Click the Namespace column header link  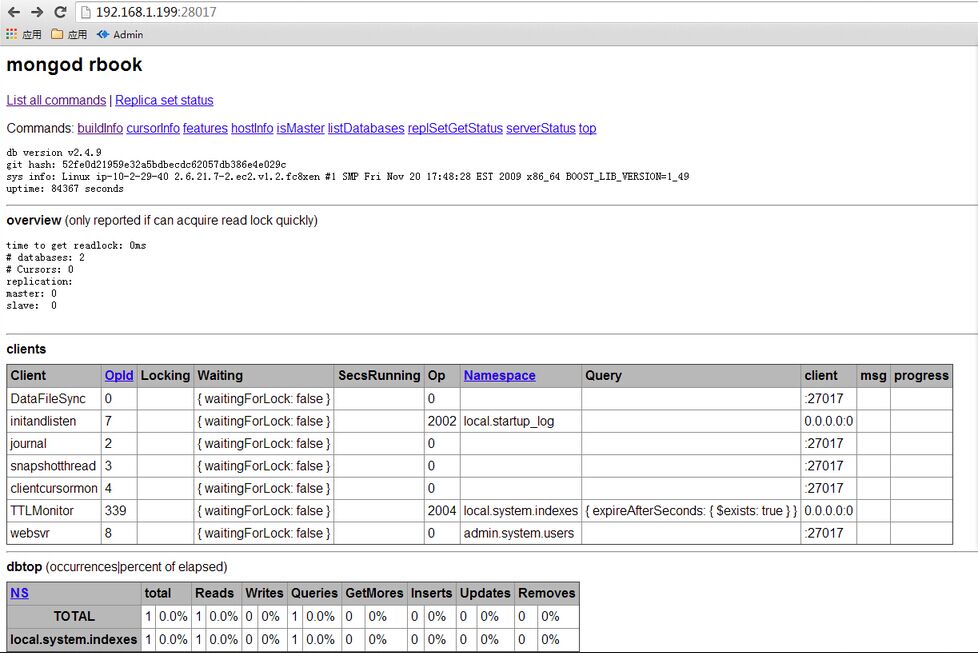[x=499, y=375]
